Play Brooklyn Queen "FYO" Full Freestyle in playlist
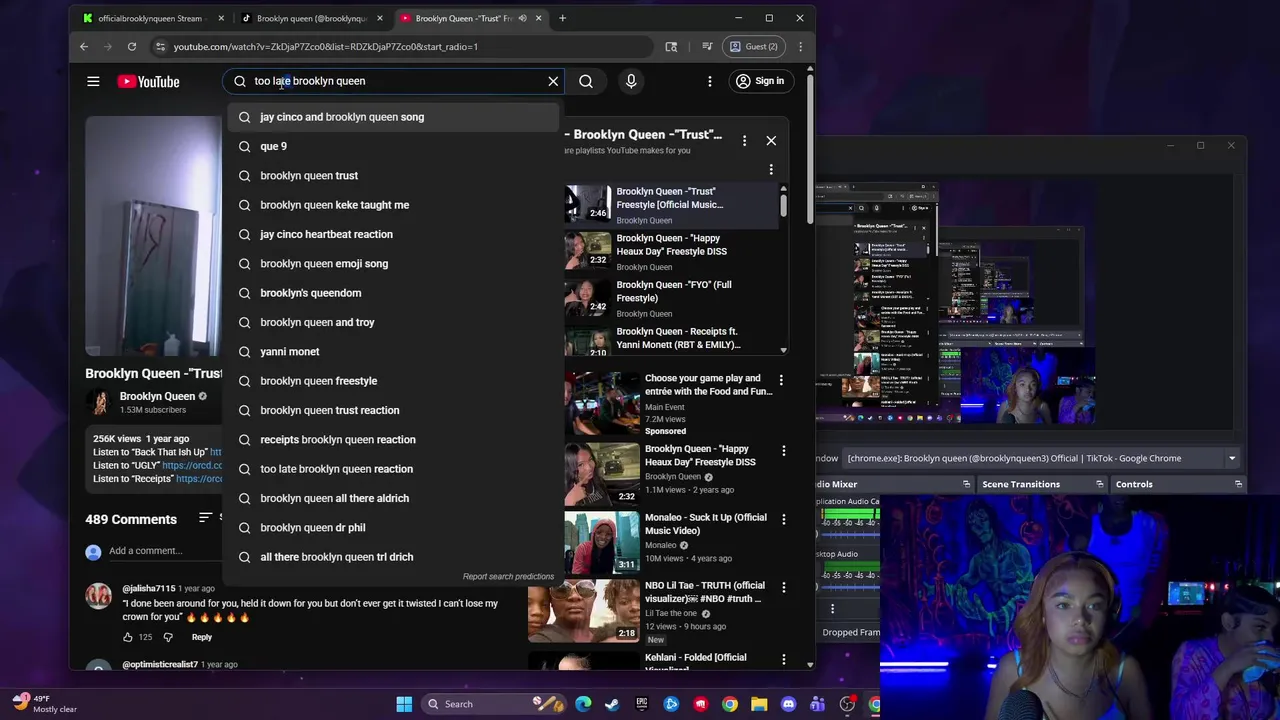This screenshot has width=1280, height=720. tap(671, 298)
